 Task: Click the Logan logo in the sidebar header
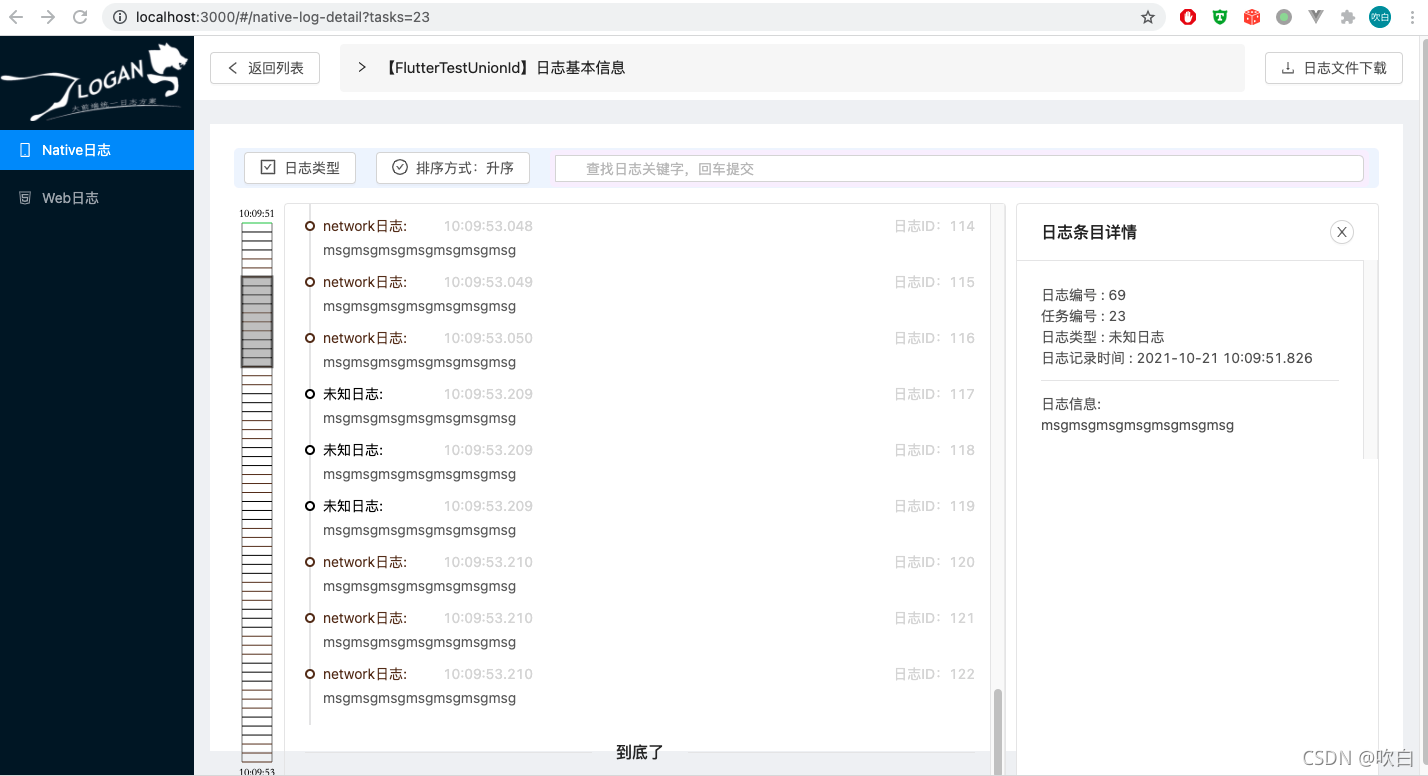pos(96,82)
